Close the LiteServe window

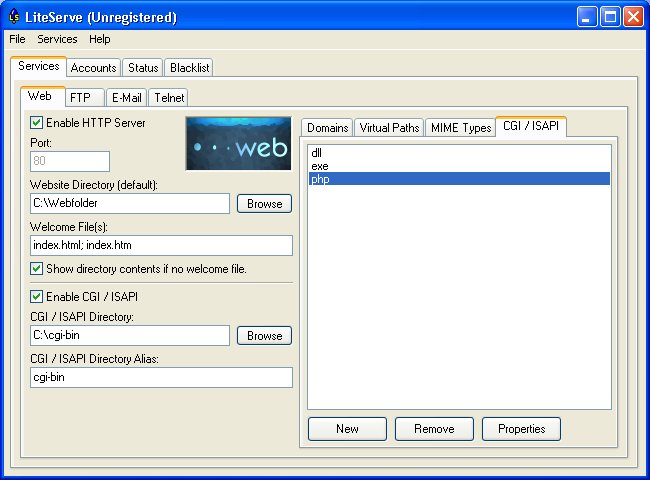tap(633, 17)
